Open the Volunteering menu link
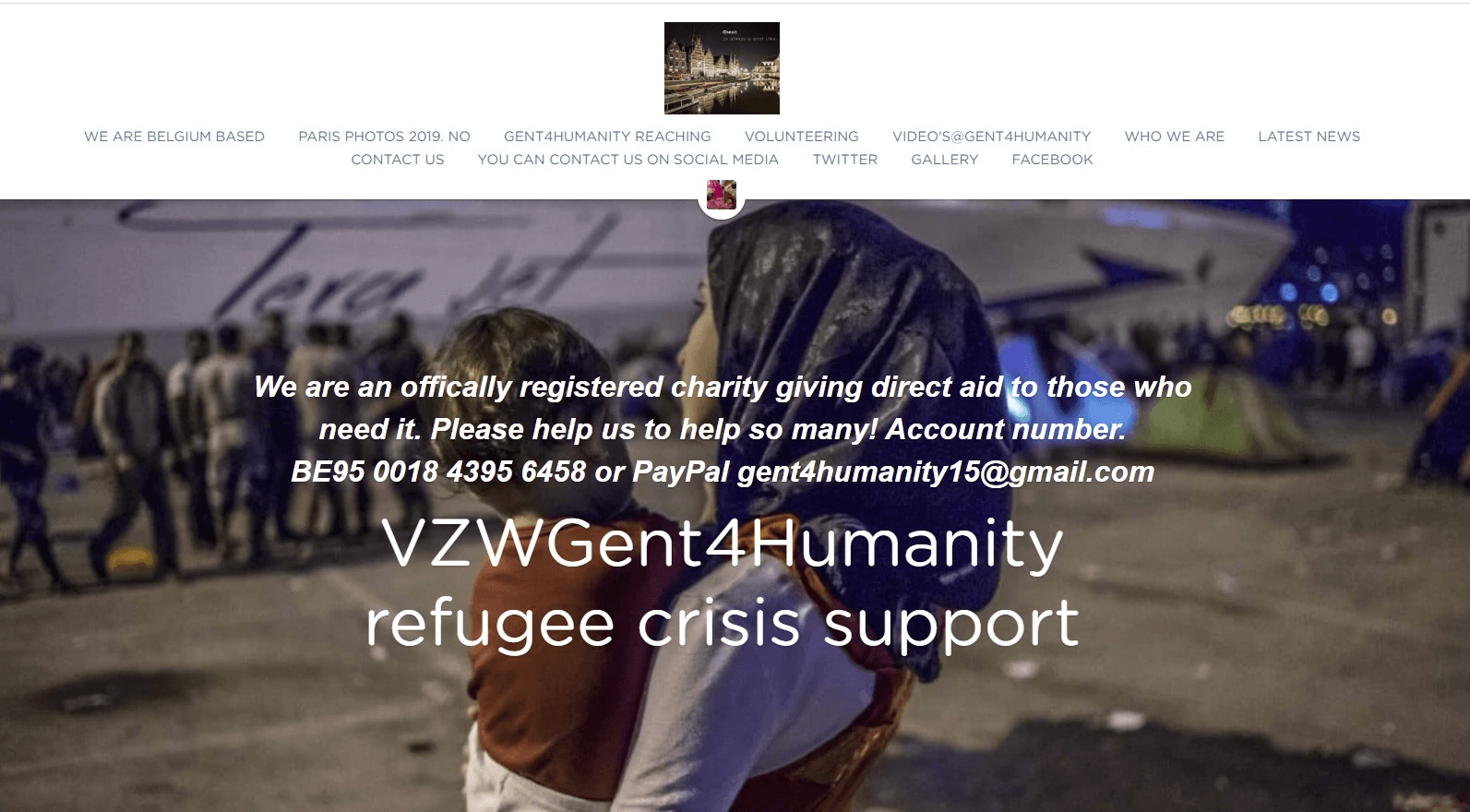The height and width of the screenshot is (812, 1470). point(802,137)
